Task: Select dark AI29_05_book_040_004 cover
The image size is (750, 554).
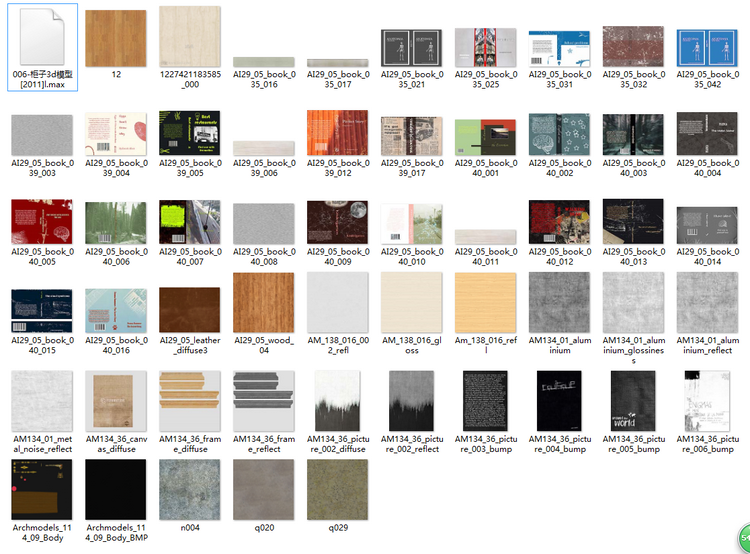Action: click(707, 134)
